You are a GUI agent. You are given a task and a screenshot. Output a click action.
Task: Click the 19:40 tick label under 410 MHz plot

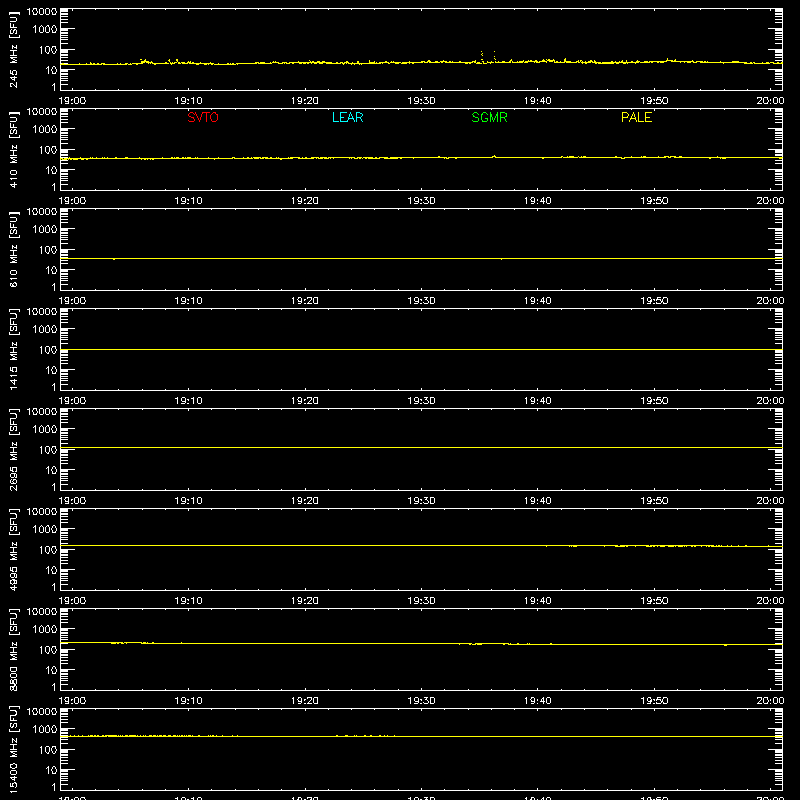click(538, 201)
